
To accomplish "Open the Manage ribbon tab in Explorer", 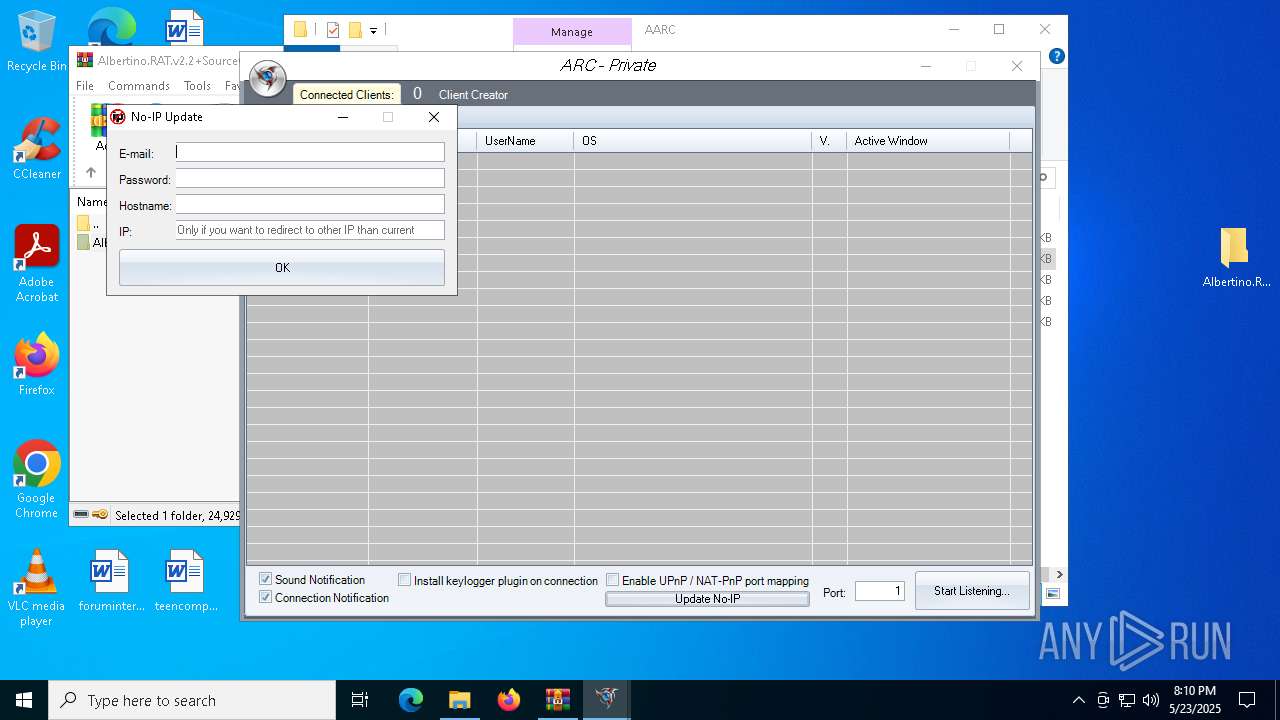I will coord(572,32).
